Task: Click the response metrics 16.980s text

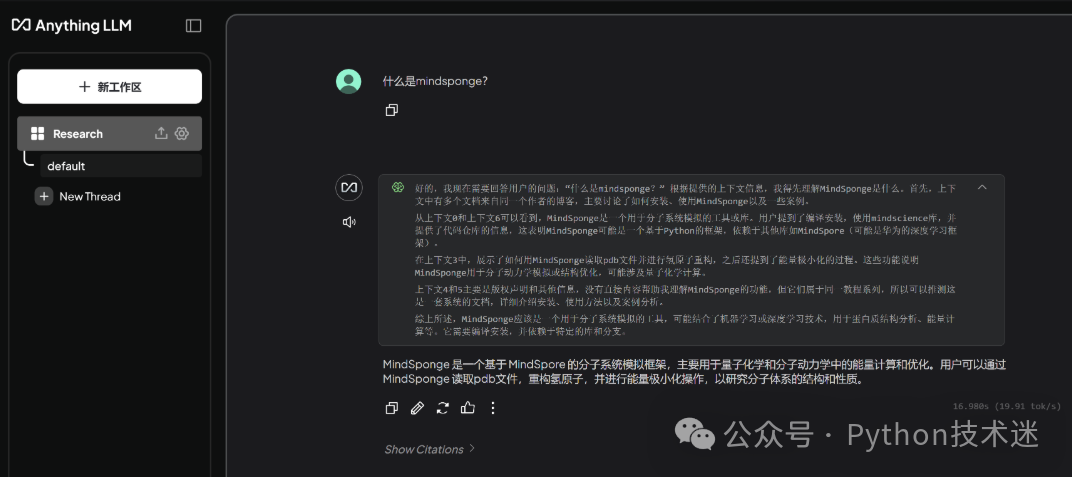Action: (x=1007, y=406)
